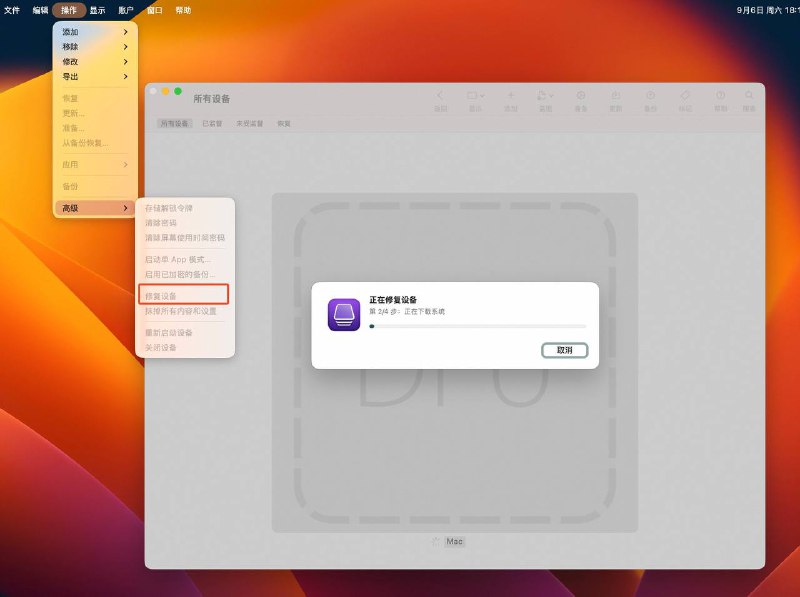Open the Blueprints (蓝图) toolbar dropdown
800x597 pixels.
545,96
